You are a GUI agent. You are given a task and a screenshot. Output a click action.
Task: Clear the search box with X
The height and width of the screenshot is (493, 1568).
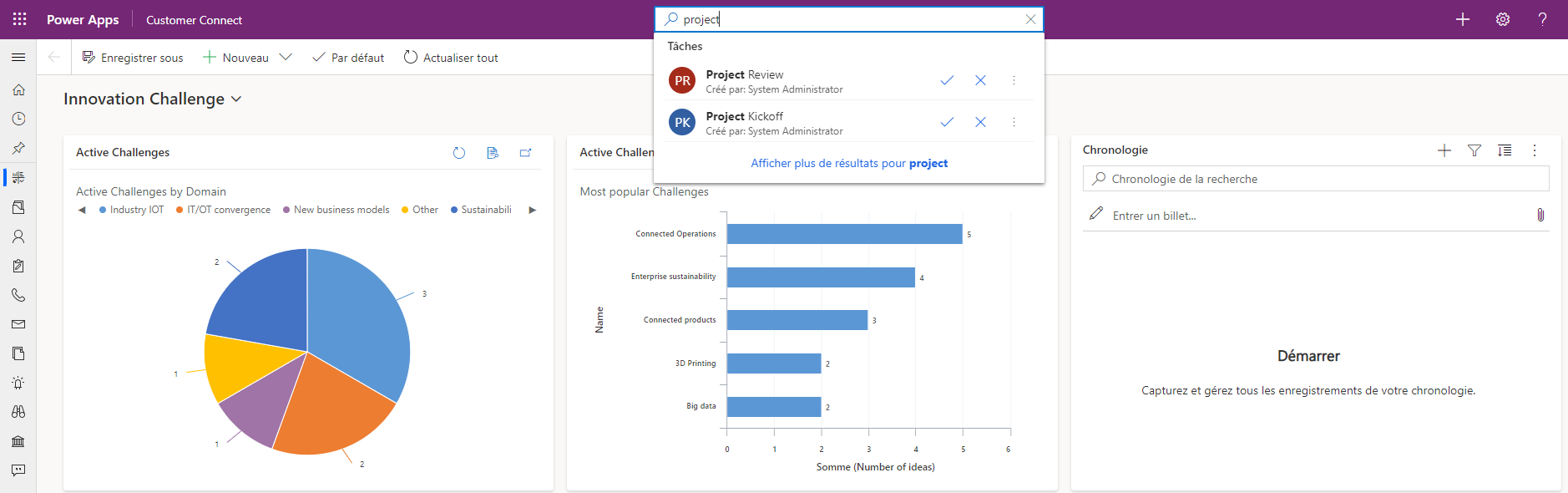point(1030,19)
